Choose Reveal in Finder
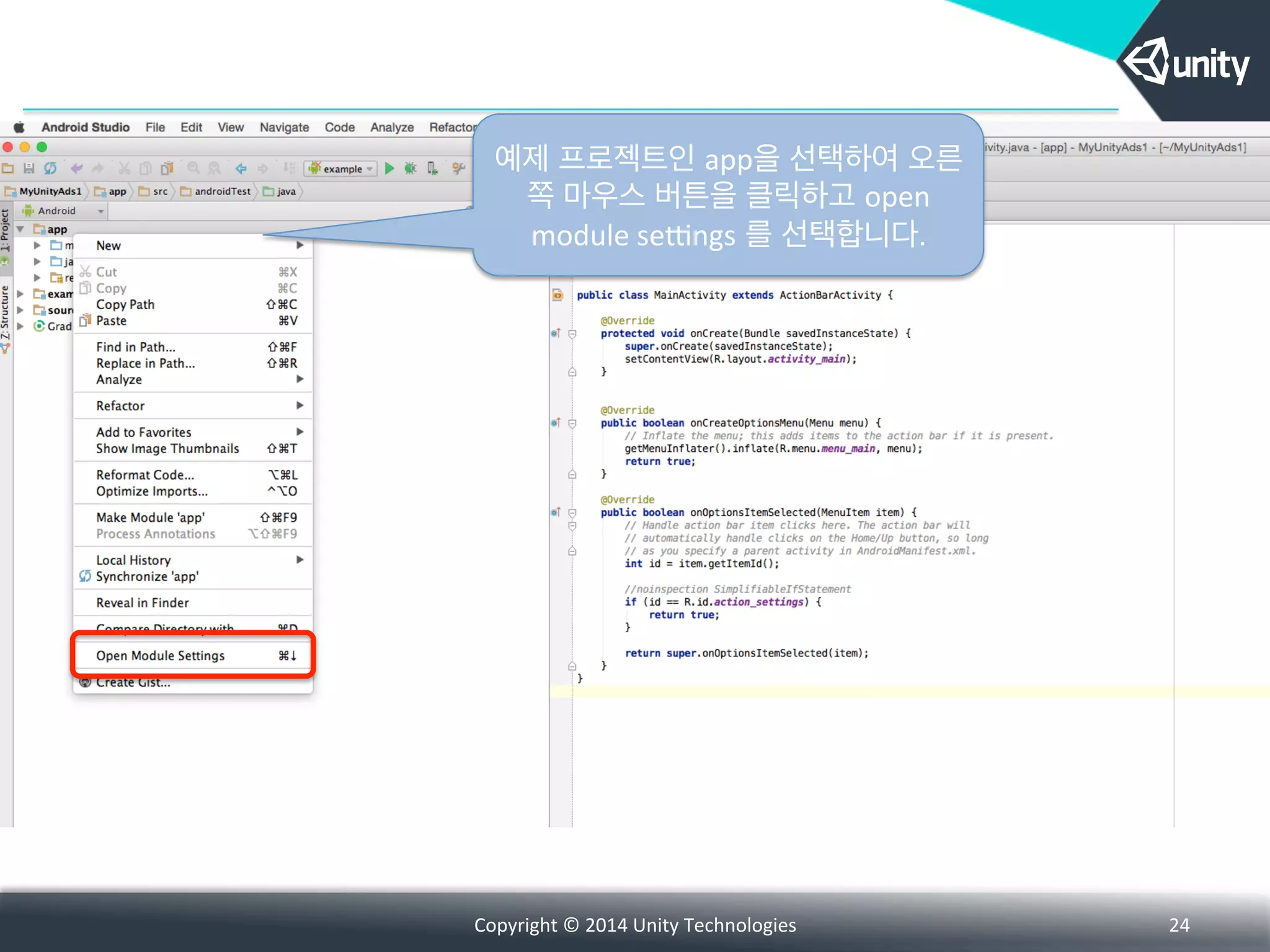Image resolution: width=1270 pixels, height=952 pixels. 193,603
